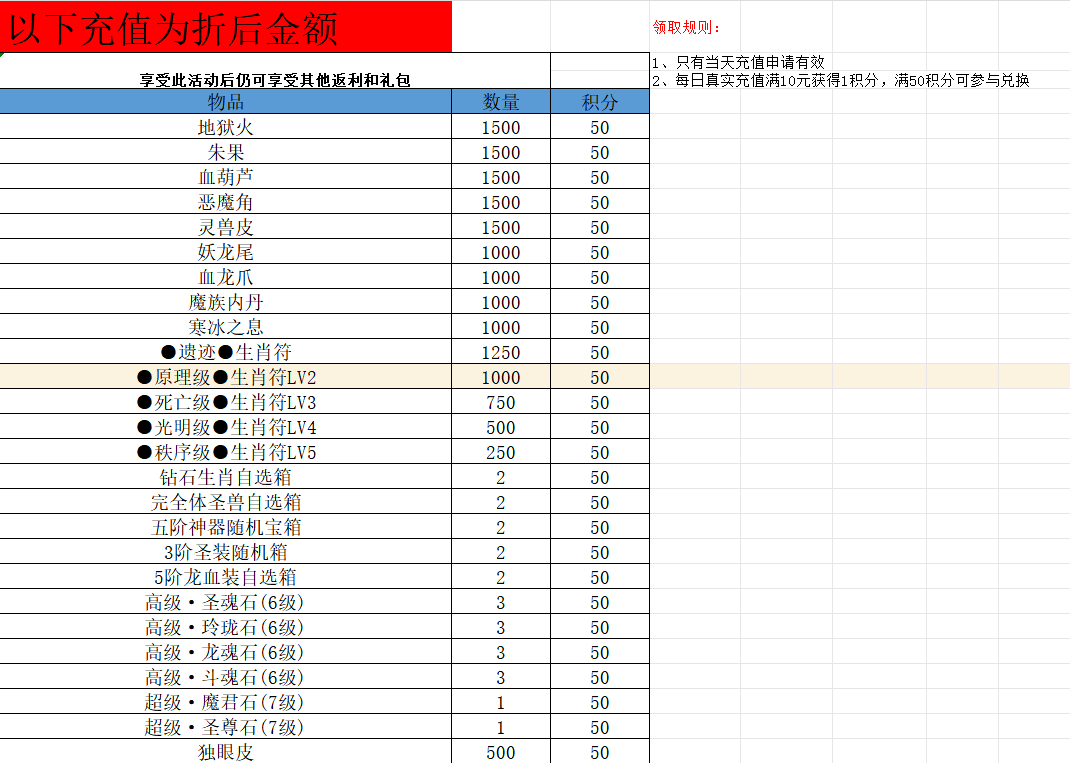Click quantity 750 in the 死亡级 row
The width and height of the screenshot is (1070, 763).
(x=501, y=403)
